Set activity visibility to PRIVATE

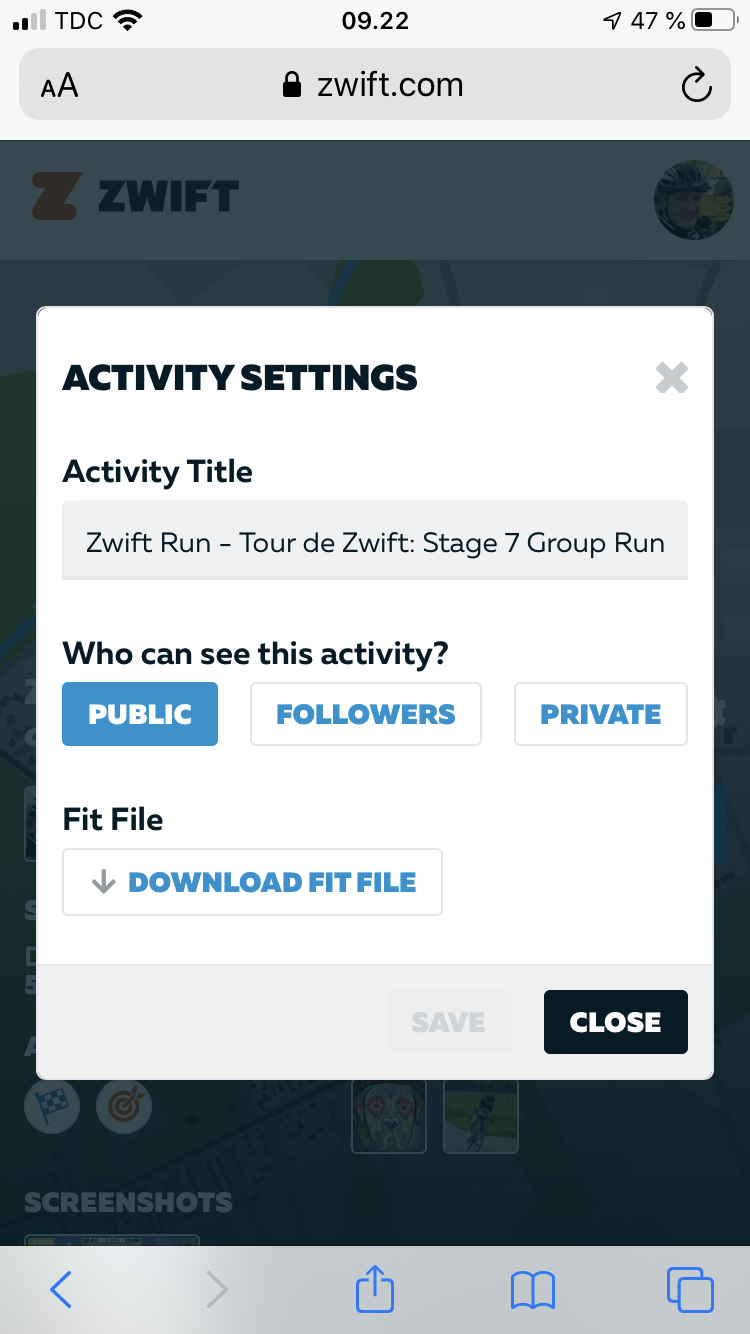click(600, 714)
